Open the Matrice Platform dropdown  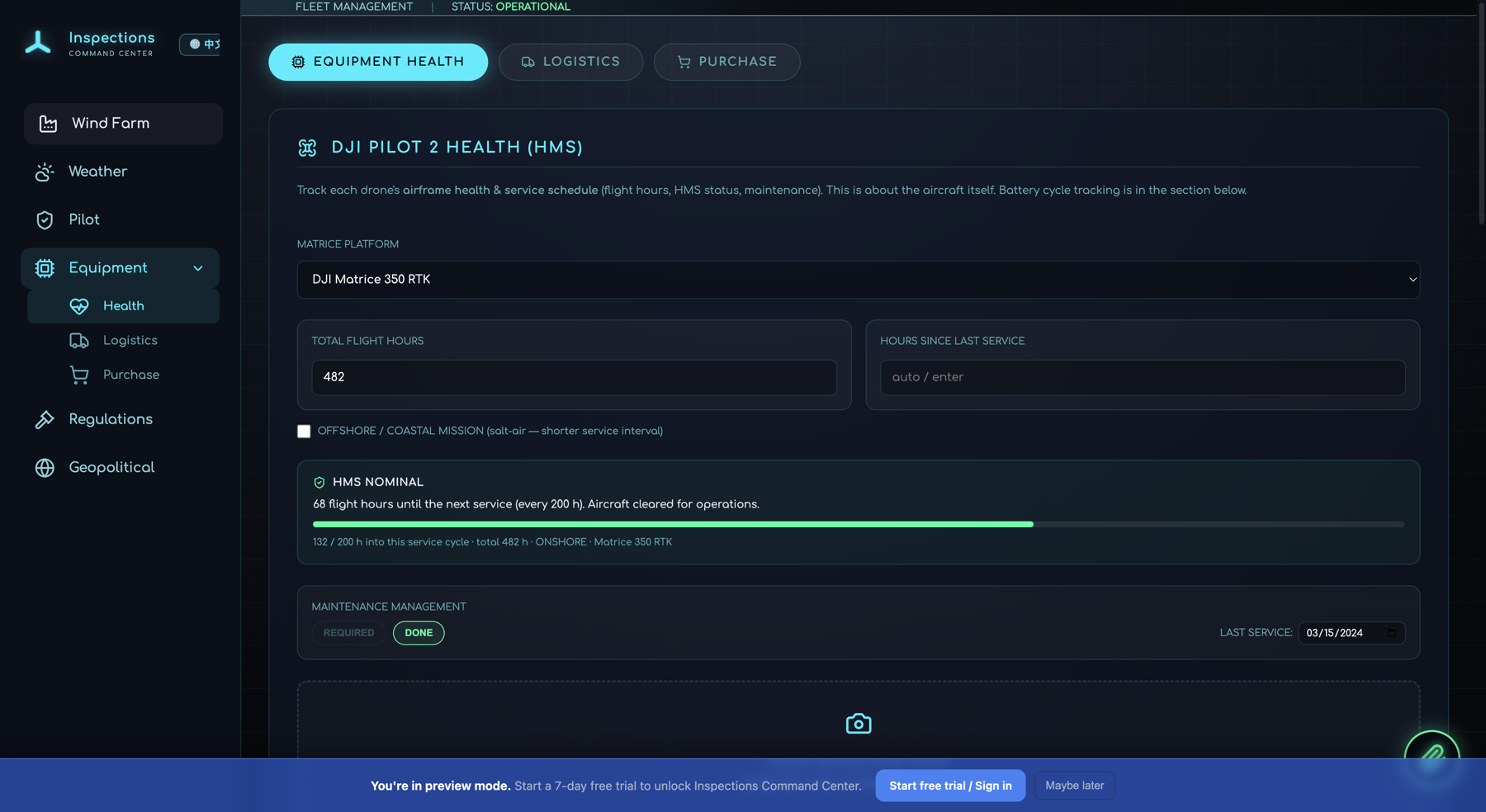859,280
